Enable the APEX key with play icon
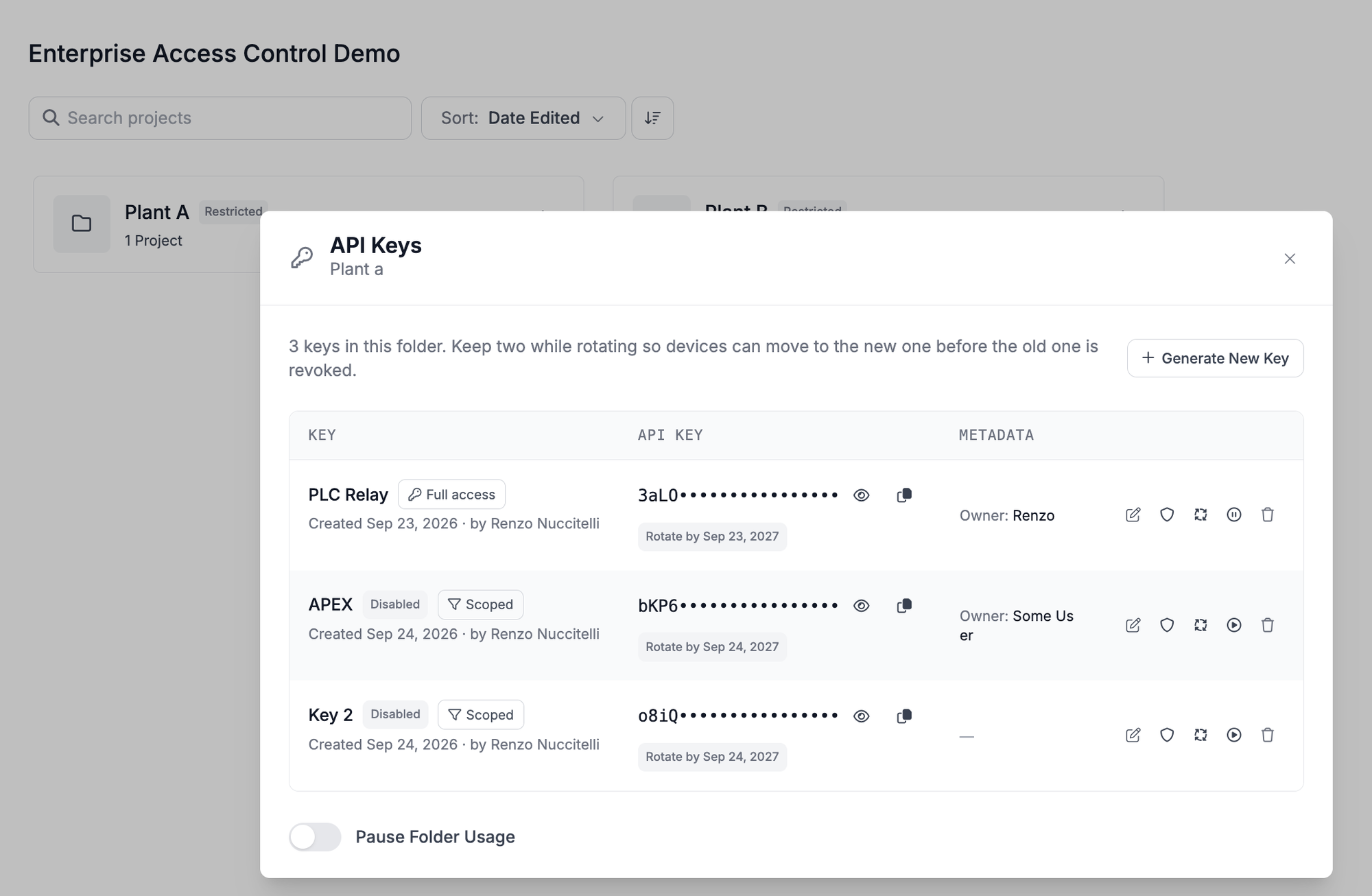The image size is (1372, 896). point(1234,625)
